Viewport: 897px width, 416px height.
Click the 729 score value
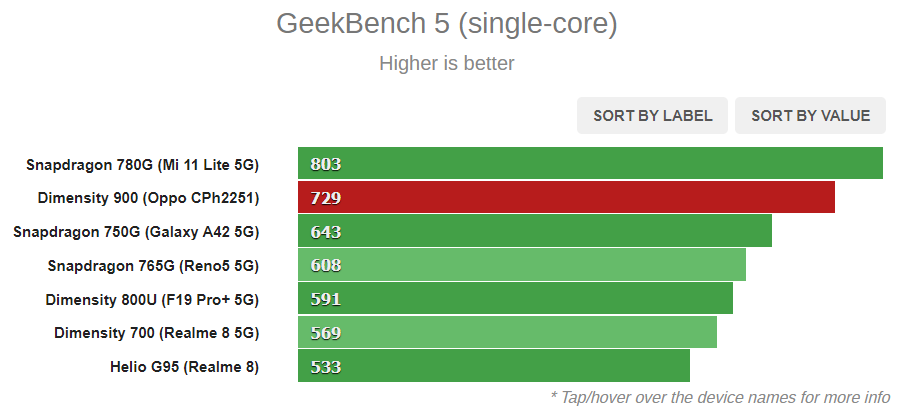pyautogui.click(x=326, y=198)
